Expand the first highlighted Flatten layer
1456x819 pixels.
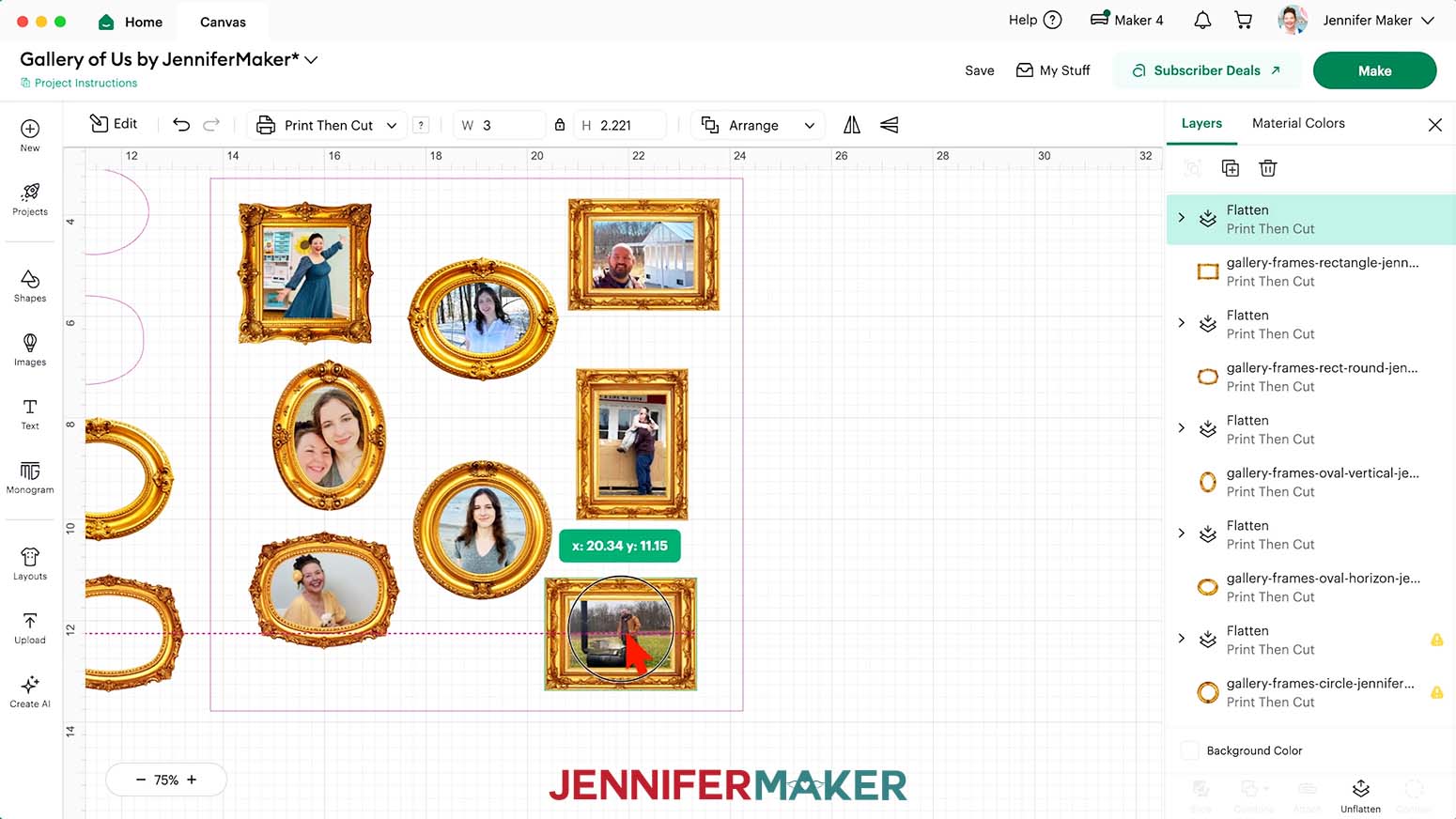[1182, 218]
